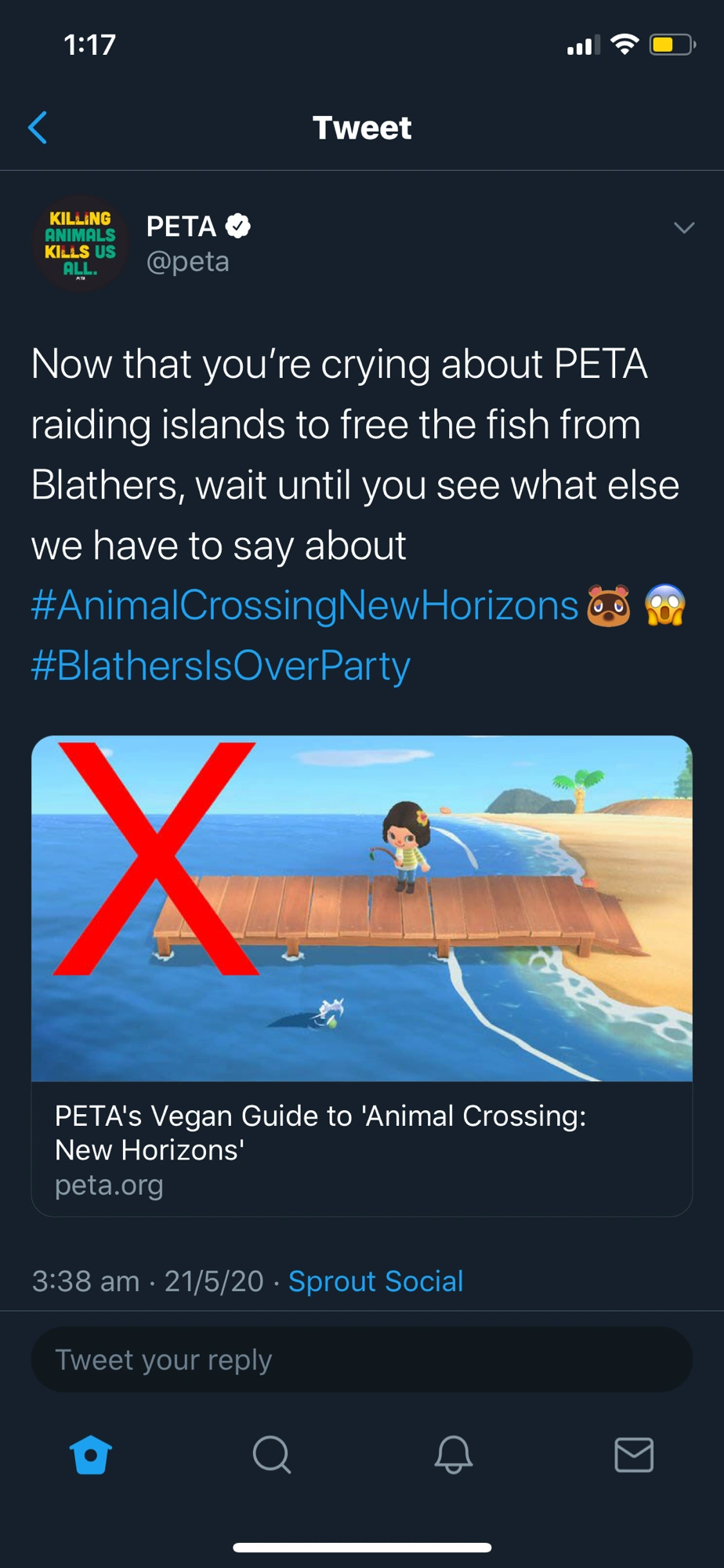
Task: Open PETA profile picture
Action: pyautogui.click(x=80, y=244)
